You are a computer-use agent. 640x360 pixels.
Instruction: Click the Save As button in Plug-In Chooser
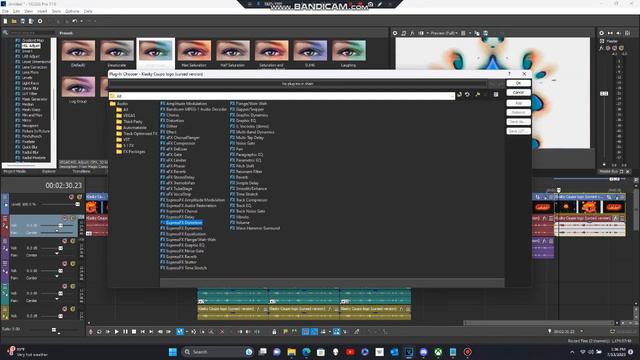tap(518, 122)
